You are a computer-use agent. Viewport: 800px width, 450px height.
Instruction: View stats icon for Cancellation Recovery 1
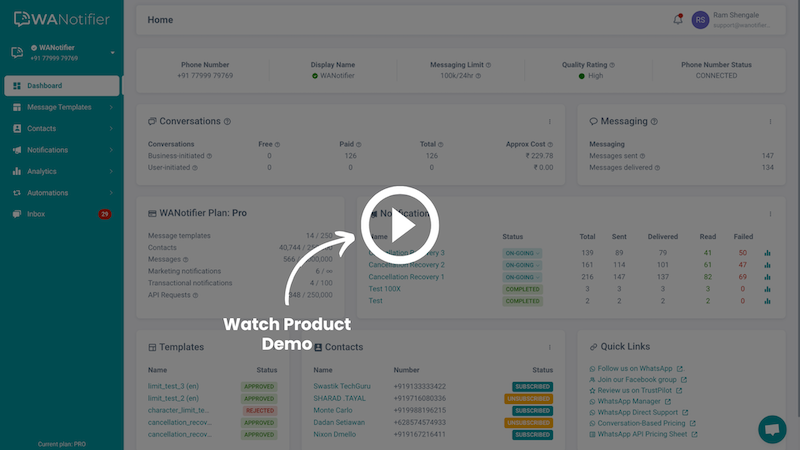pyautogui.click(x=768, y=277)
